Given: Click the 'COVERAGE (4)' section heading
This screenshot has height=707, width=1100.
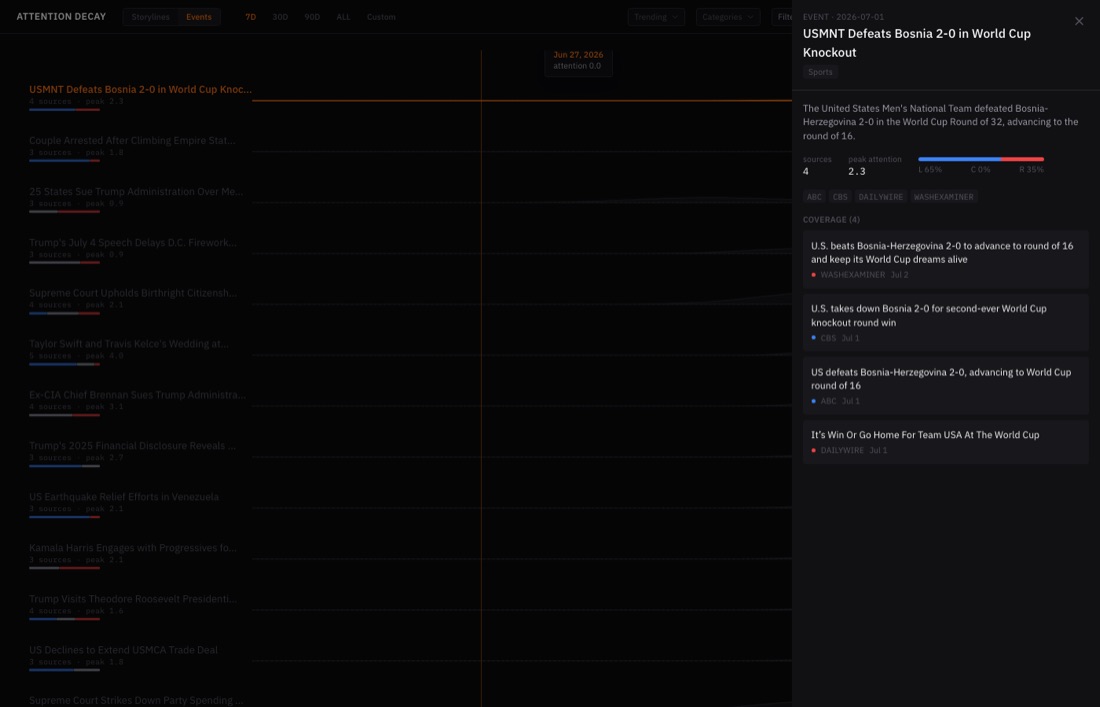Looking at the screenshot, I should 831,220.
